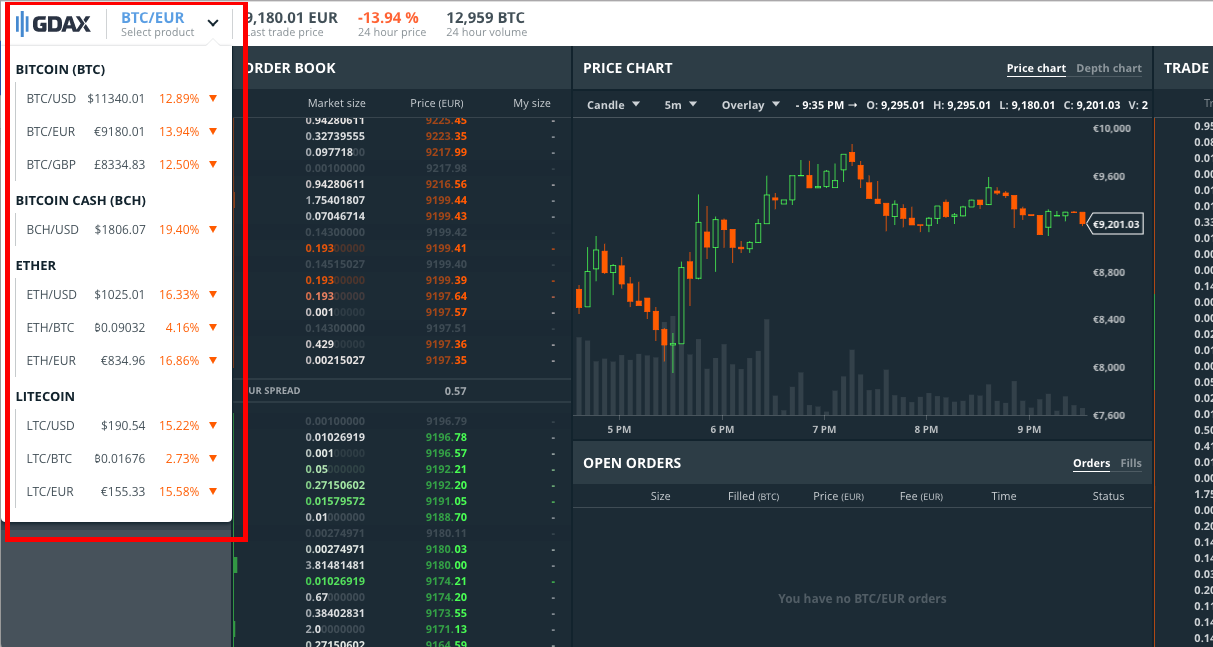Click the €8,800 label on price axis
Viewport: 1213px width, 647px height.
(1110, 272)
